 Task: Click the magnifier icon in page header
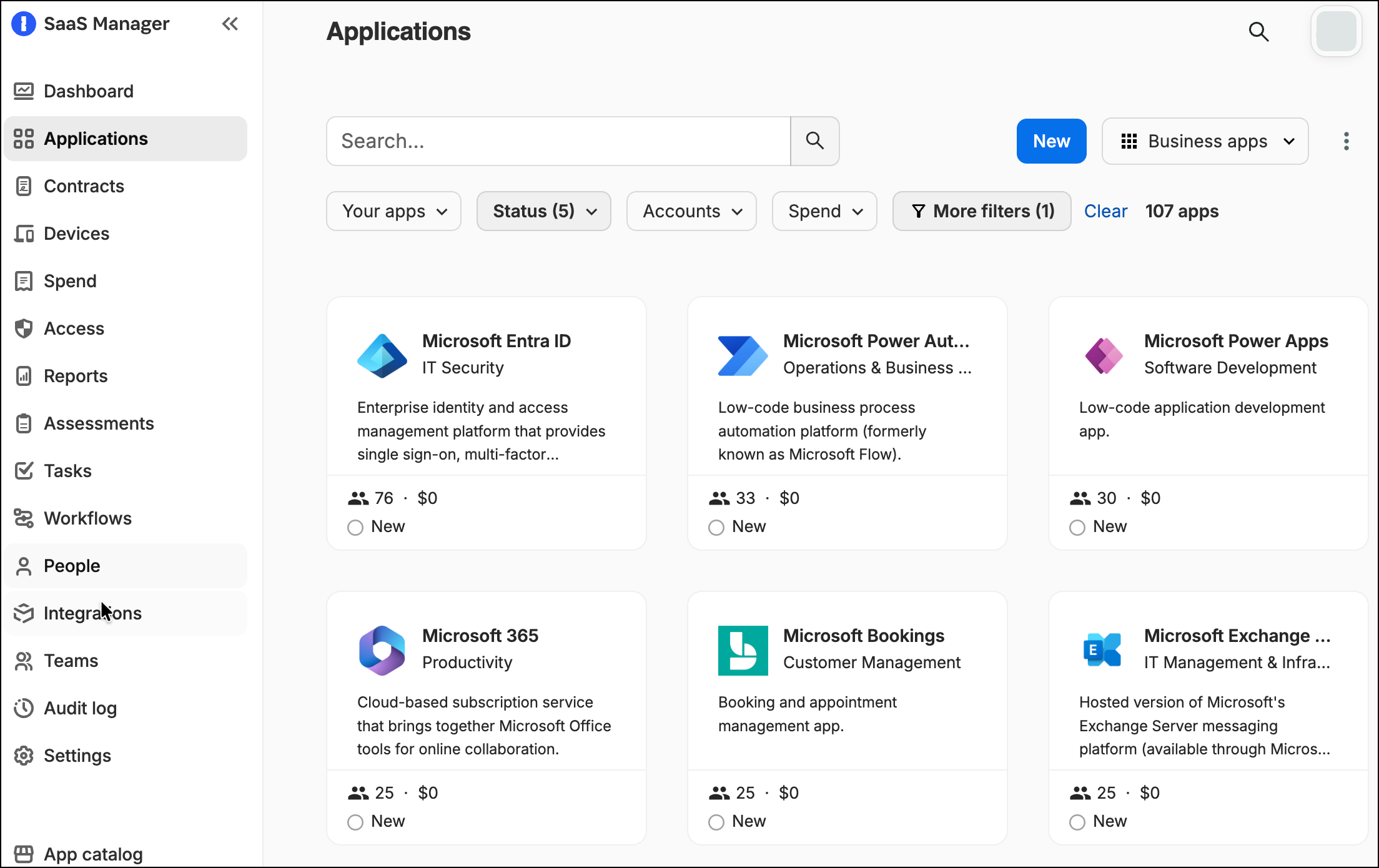1258,32
